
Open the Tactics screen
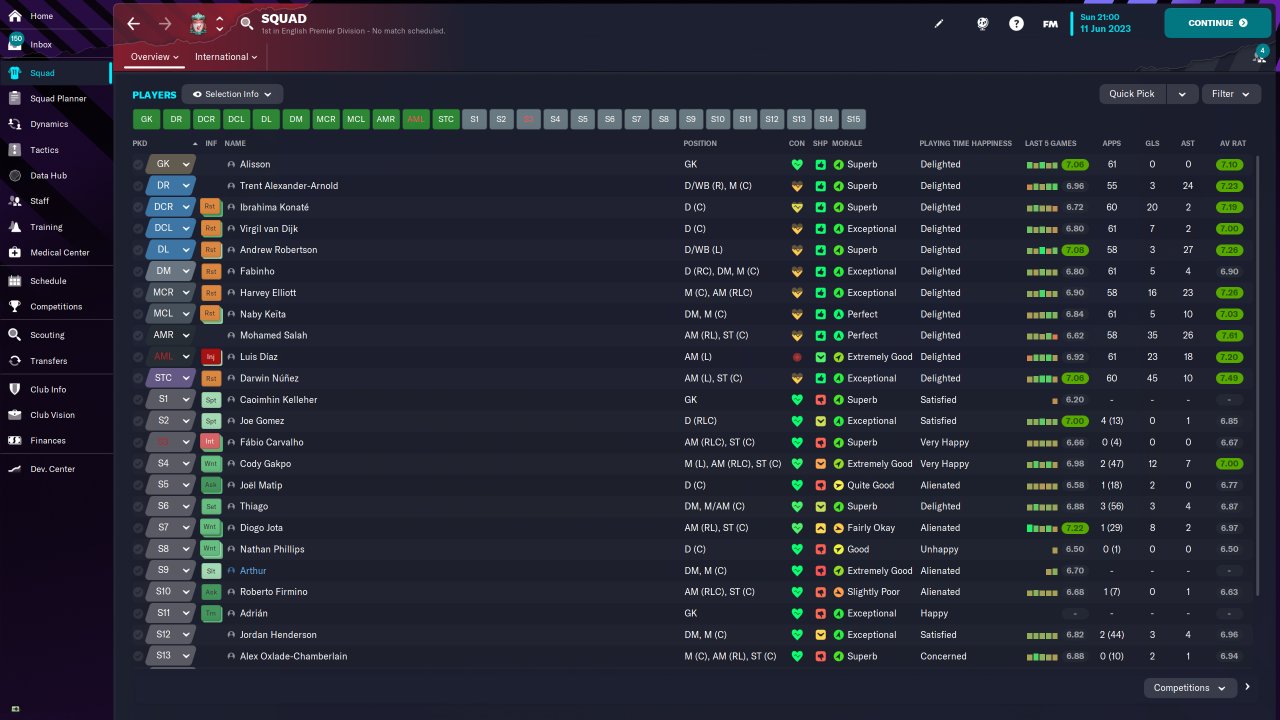pyautogui.click(x=56, y=150)
